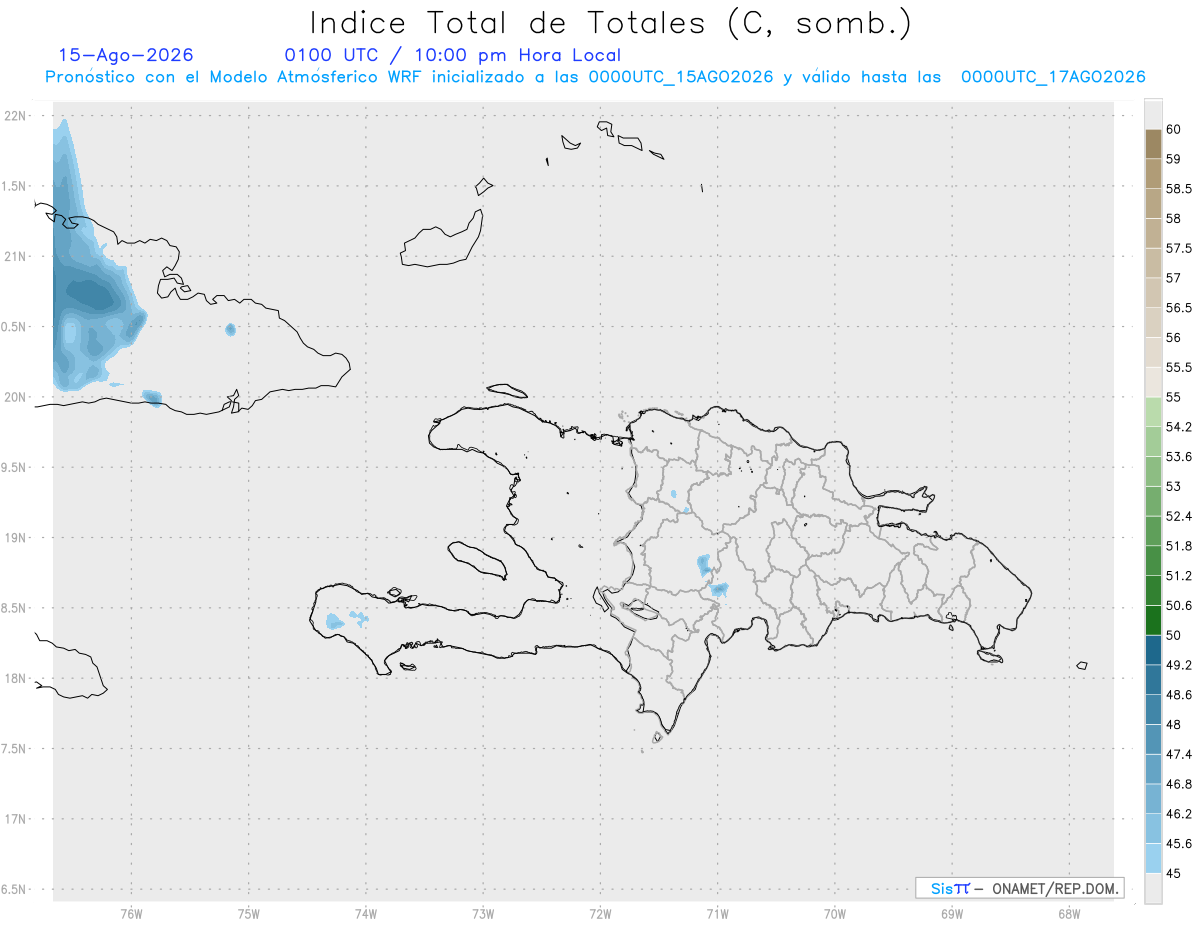Click the colorbar value "45"
Image resolution: width=1200 pixels, height=927 pixels.
[1173, 873]
